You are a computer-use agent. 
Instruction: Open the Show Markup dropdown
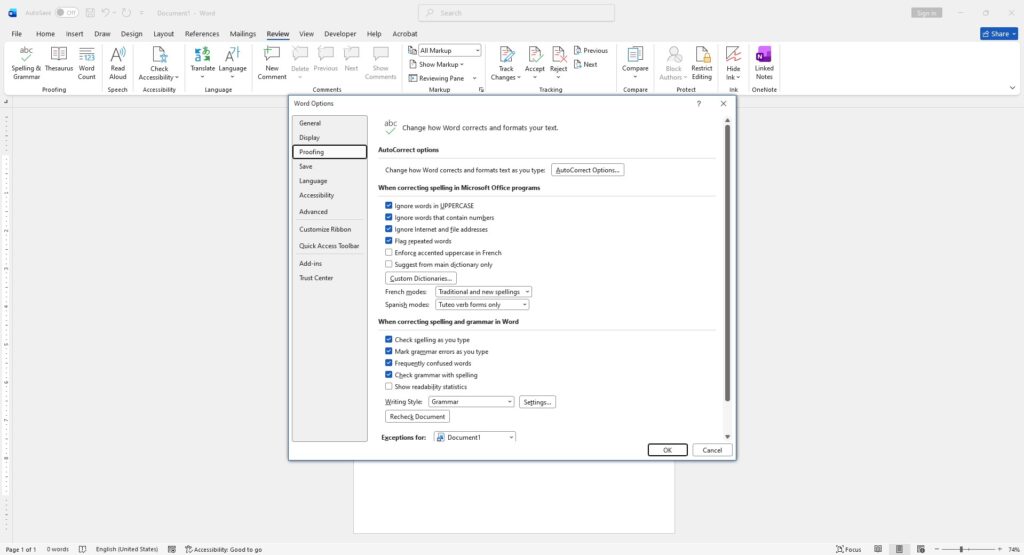436,65
